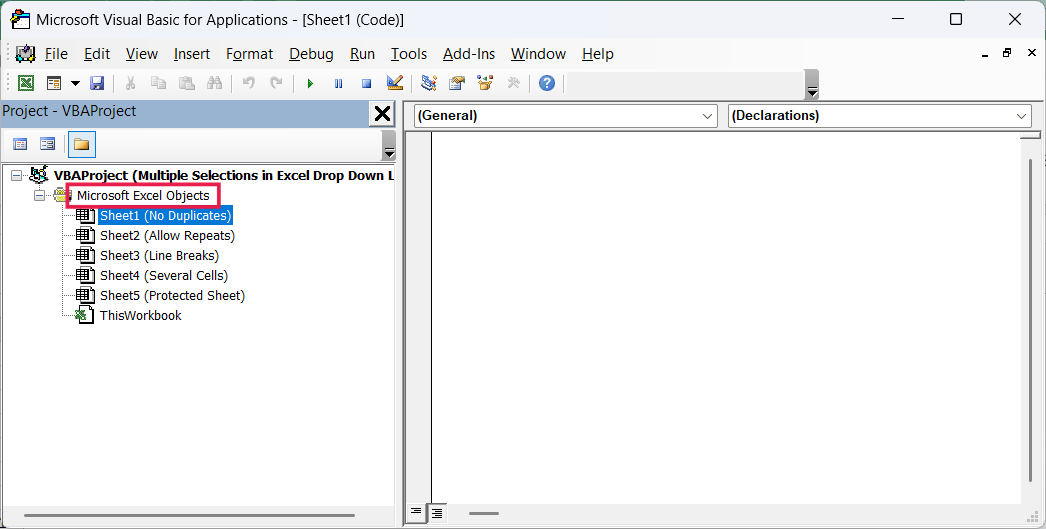The image size is (1046, 529).
Task: Select ThisWorkbook in tree
Action: [141, 316]
